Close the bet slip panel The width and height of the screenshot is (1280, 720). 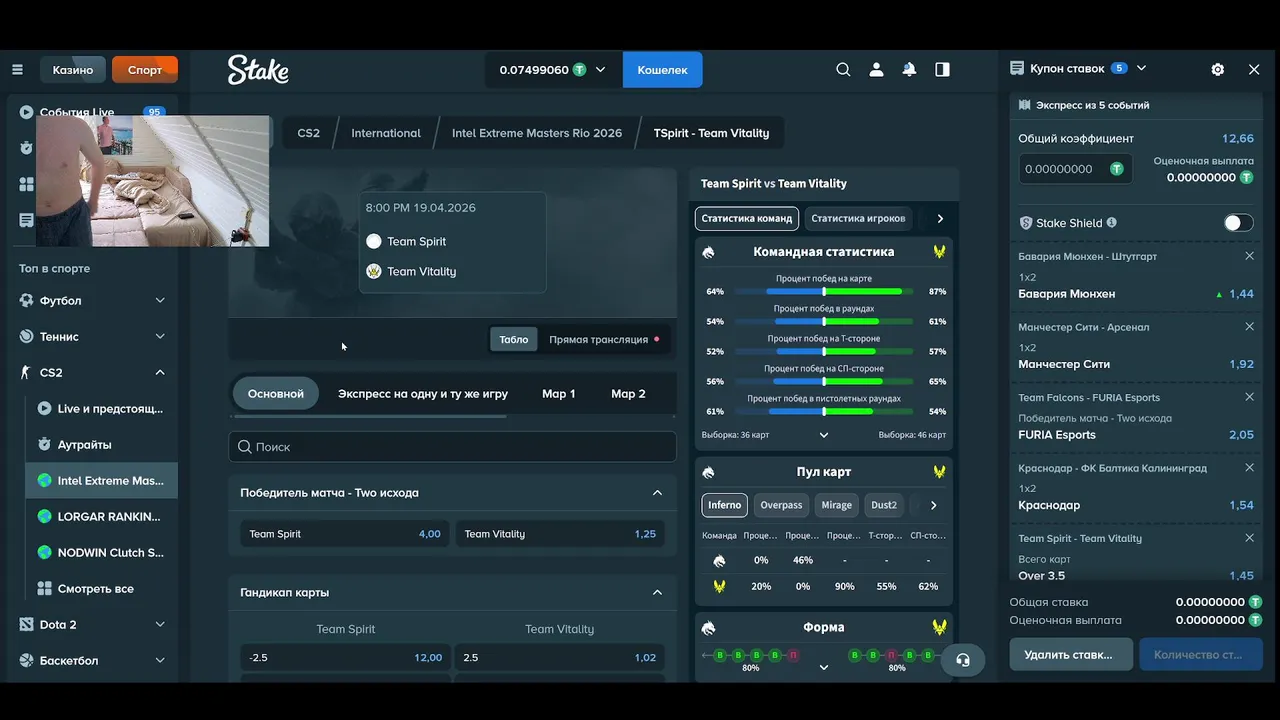1254,70
